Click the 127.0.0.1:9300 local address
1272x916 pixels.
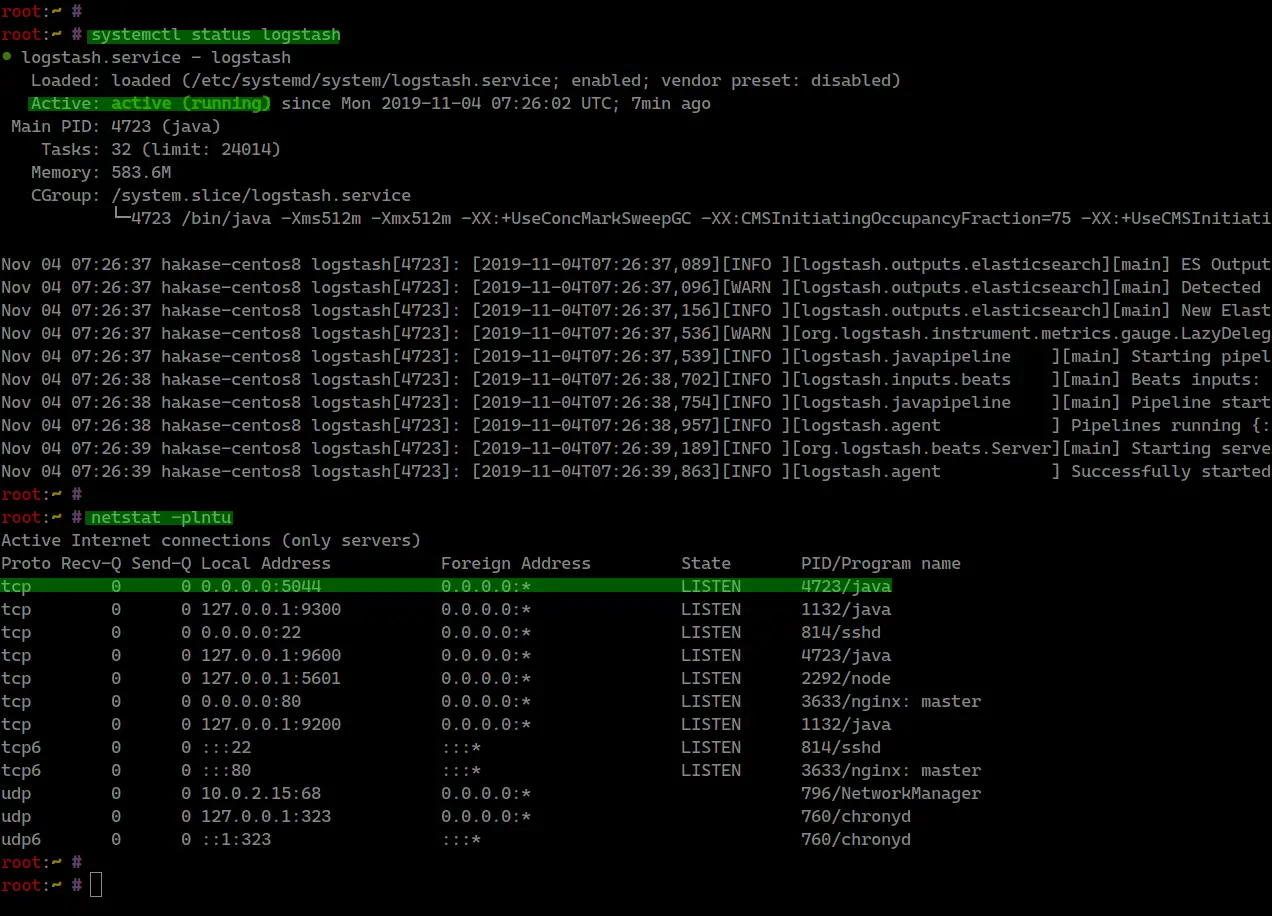(271, 610)
